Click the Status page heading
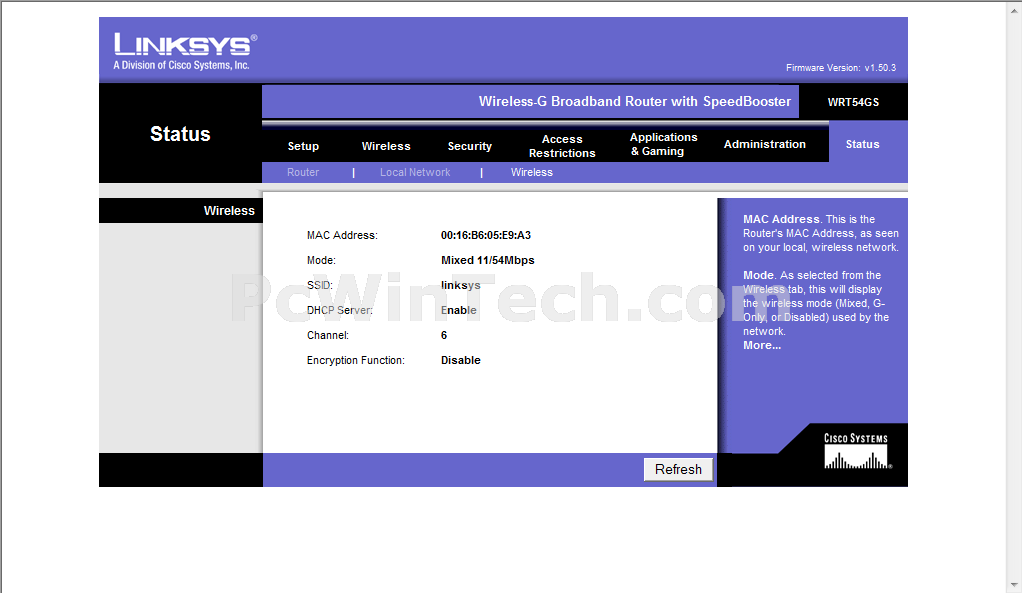The height and width of the screenshot is (593, 1022). click(180, 134)
